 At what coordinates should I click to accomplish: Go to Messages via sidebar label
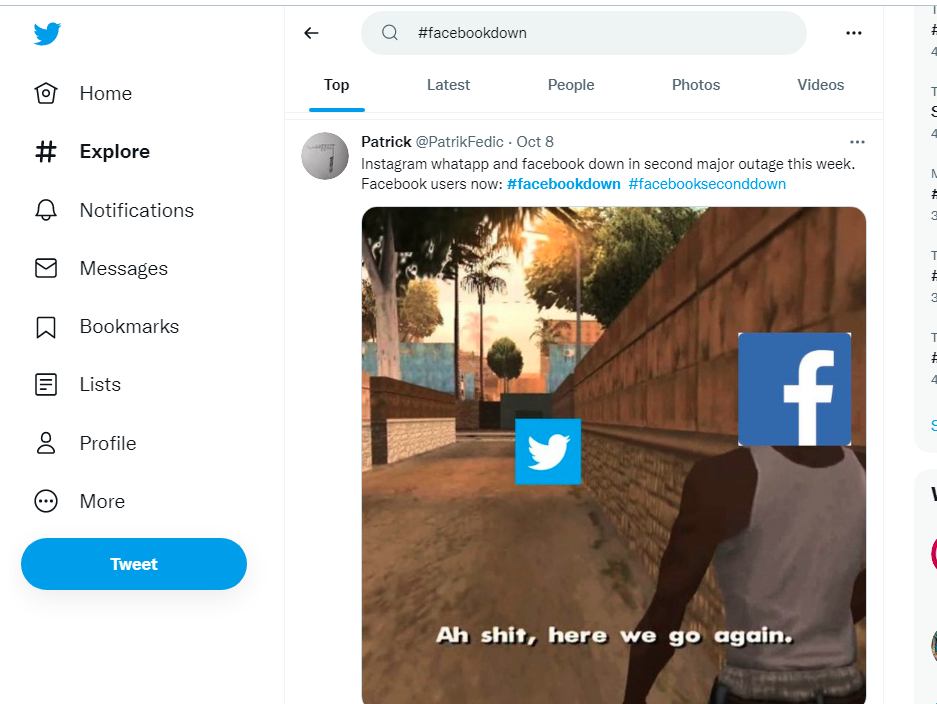(x=124, y=269)
